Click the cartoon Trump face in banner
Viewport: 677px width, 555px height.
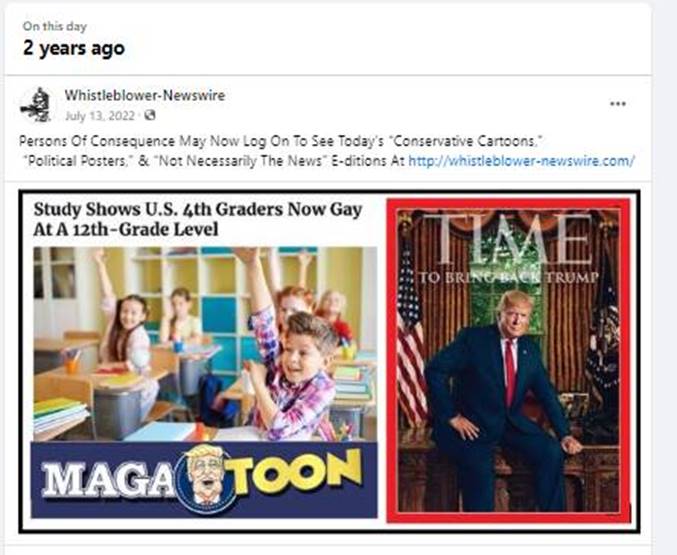[206, 477]
